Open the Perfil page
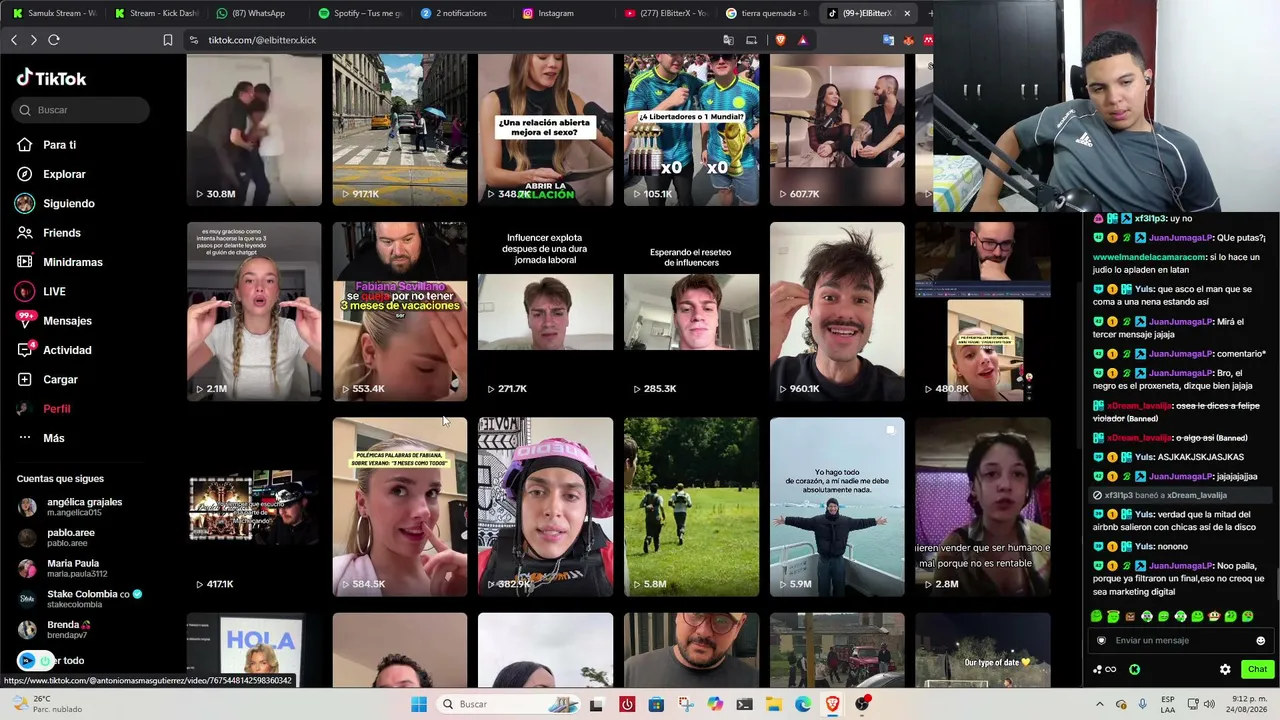This screenshot has height=720, width=1280. [56, 409]
